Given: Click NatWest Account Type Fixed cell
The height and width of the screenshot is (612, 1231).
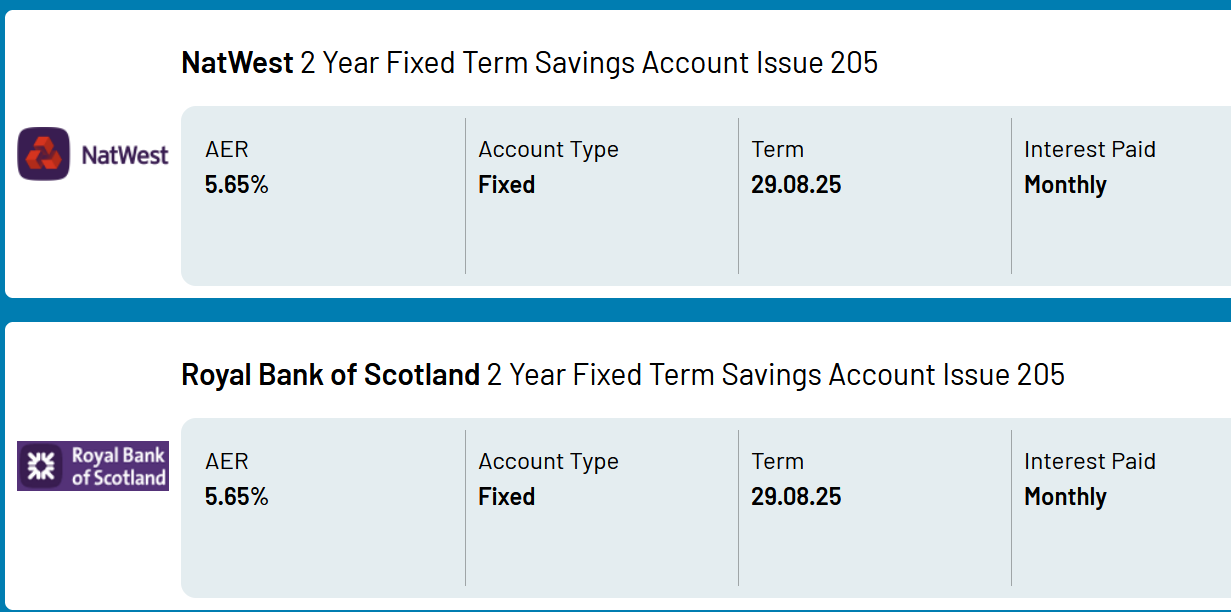Looking at the screenshot, I should 602,196.
